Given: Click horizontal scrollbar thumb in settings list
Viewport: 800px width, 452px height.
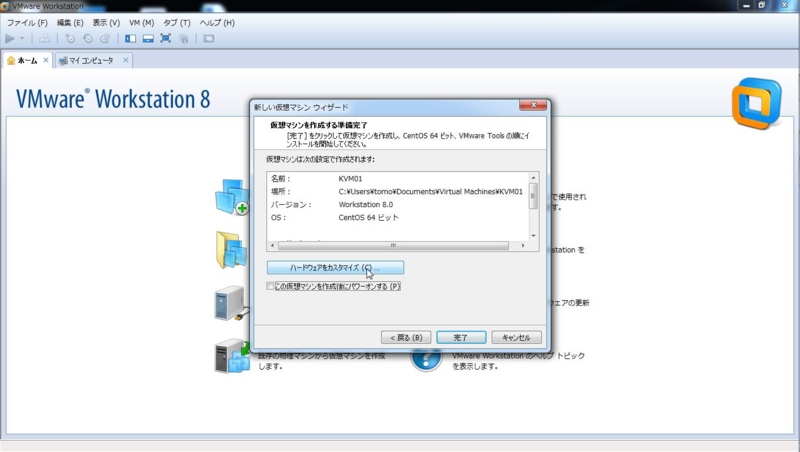Looking at the screenshot, I should point(393,246).
